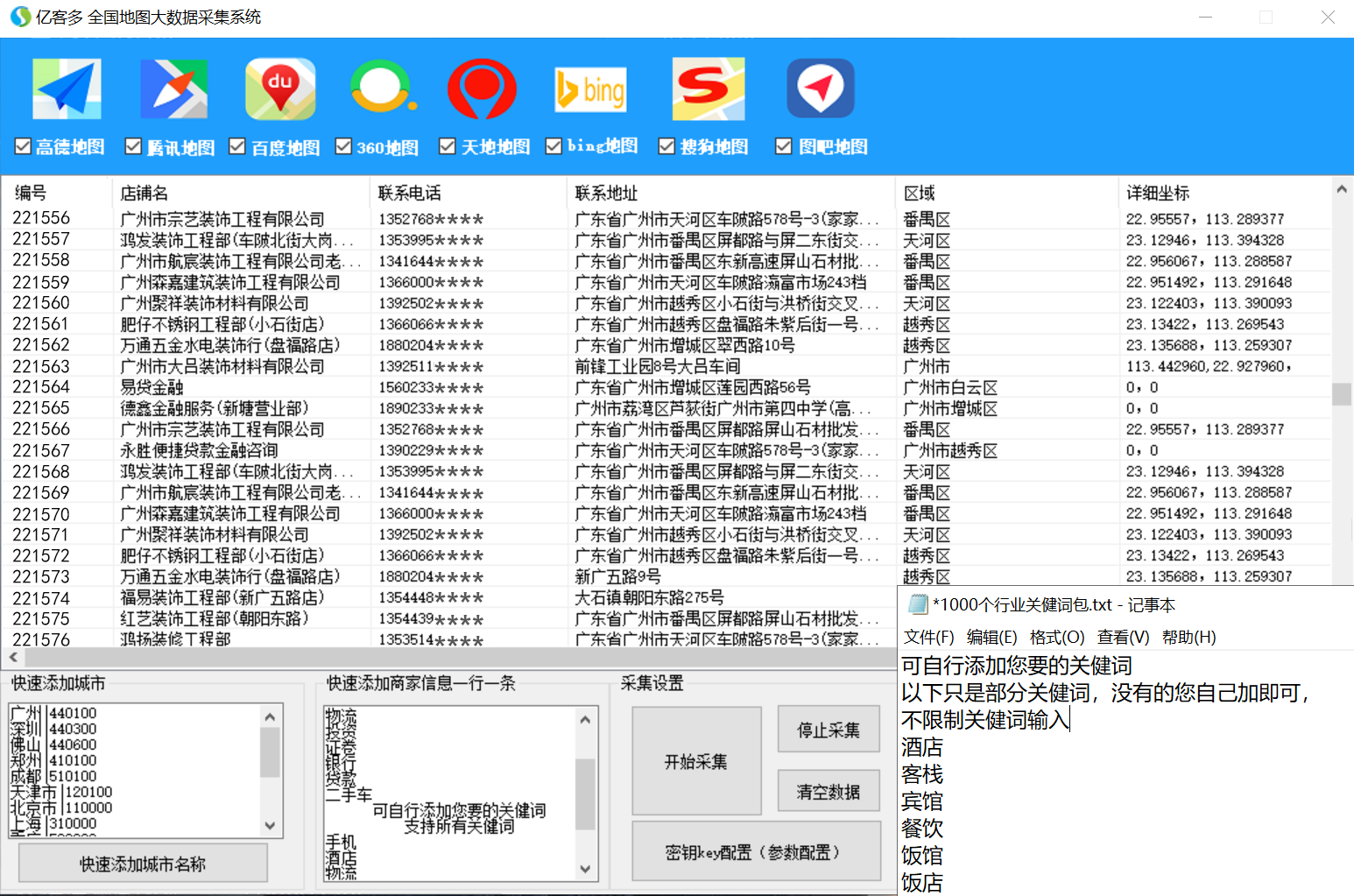Viewport: 1354px width, 896px height.
Task: Open the 查看(V) menu in Notepad
Action: 1124,637
